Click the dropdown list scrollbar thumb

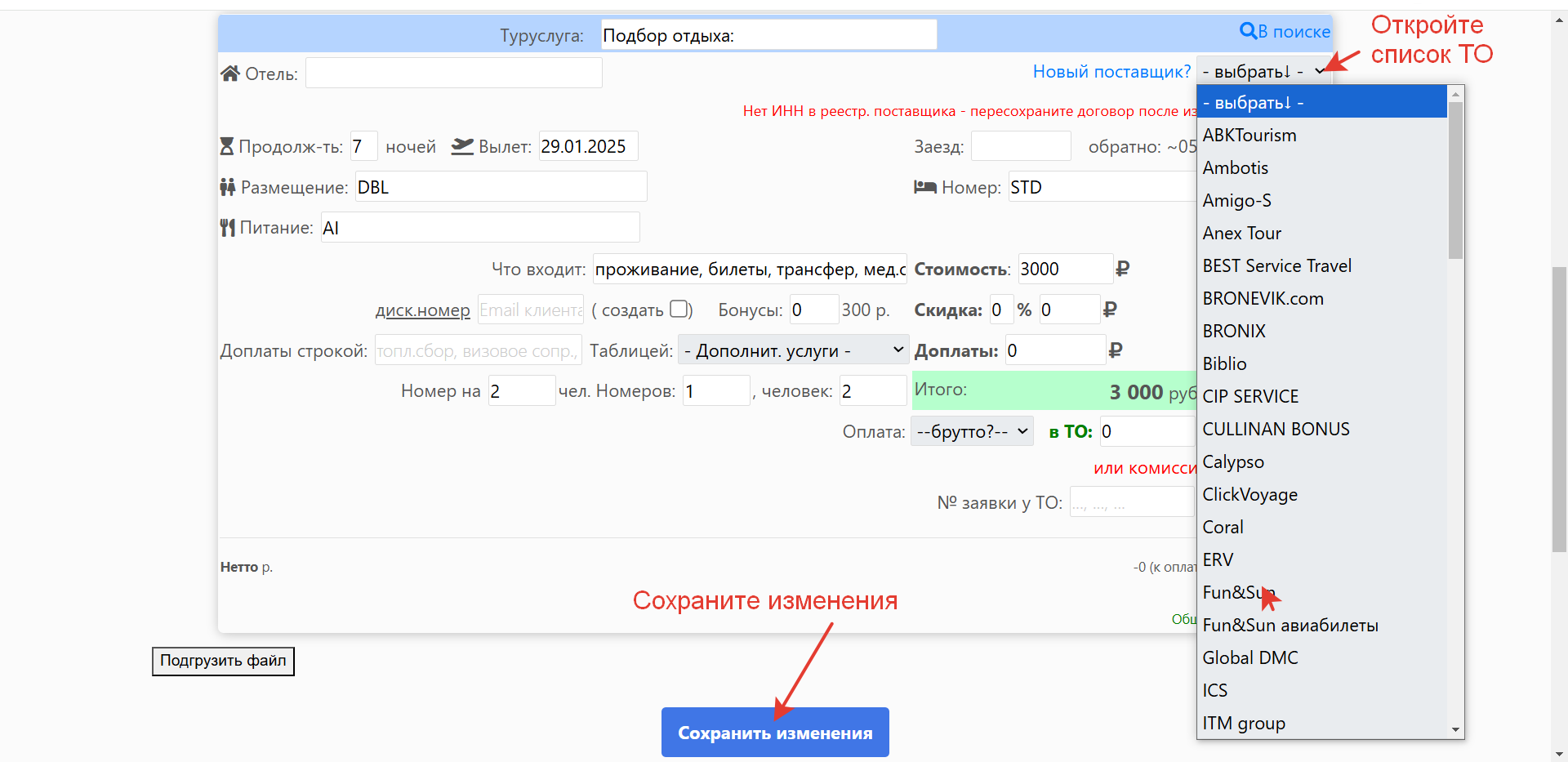tap(1455, 180)
